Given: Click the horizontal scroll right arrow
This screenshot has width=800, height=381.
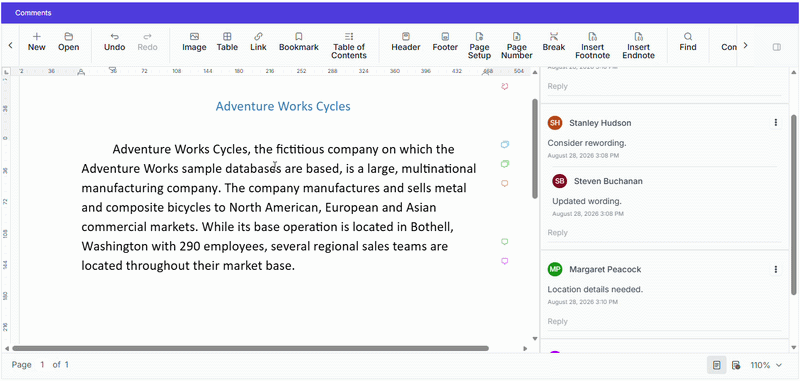Looking at the screenshot, I should [526, 348].
